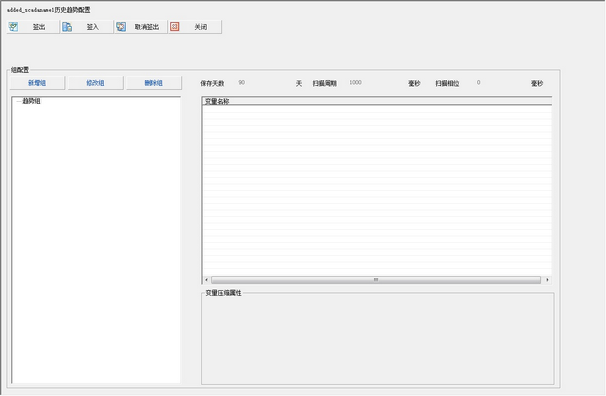Click the 关闭 close toolbar button

(x=195, y=27)
